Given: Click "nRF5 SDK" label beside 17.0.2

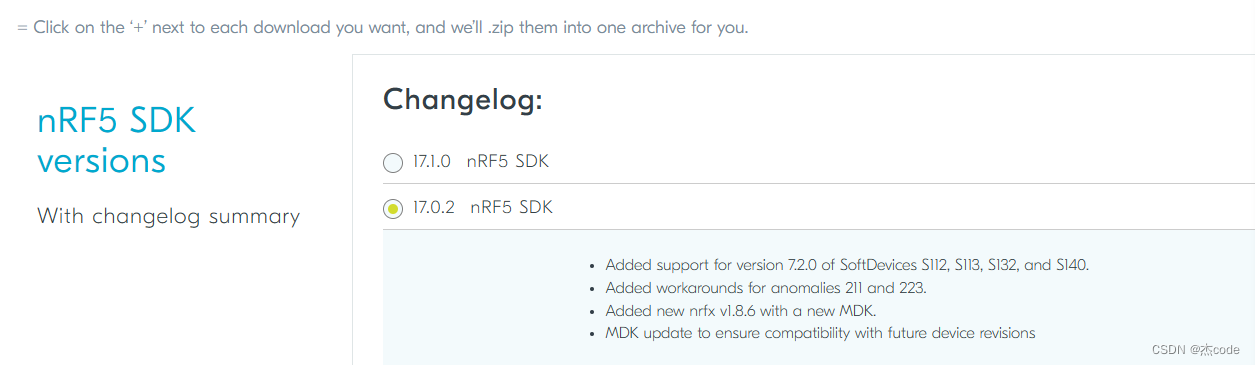Looking at the screenshot, I should 511,207.
